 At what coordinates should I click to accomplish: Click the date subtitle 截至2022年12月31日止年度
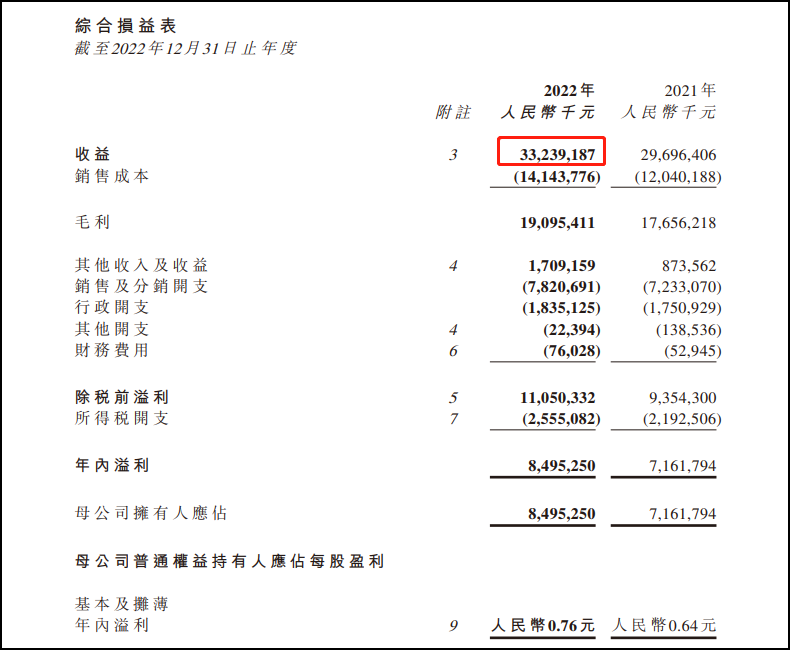[x=185, y=48]
